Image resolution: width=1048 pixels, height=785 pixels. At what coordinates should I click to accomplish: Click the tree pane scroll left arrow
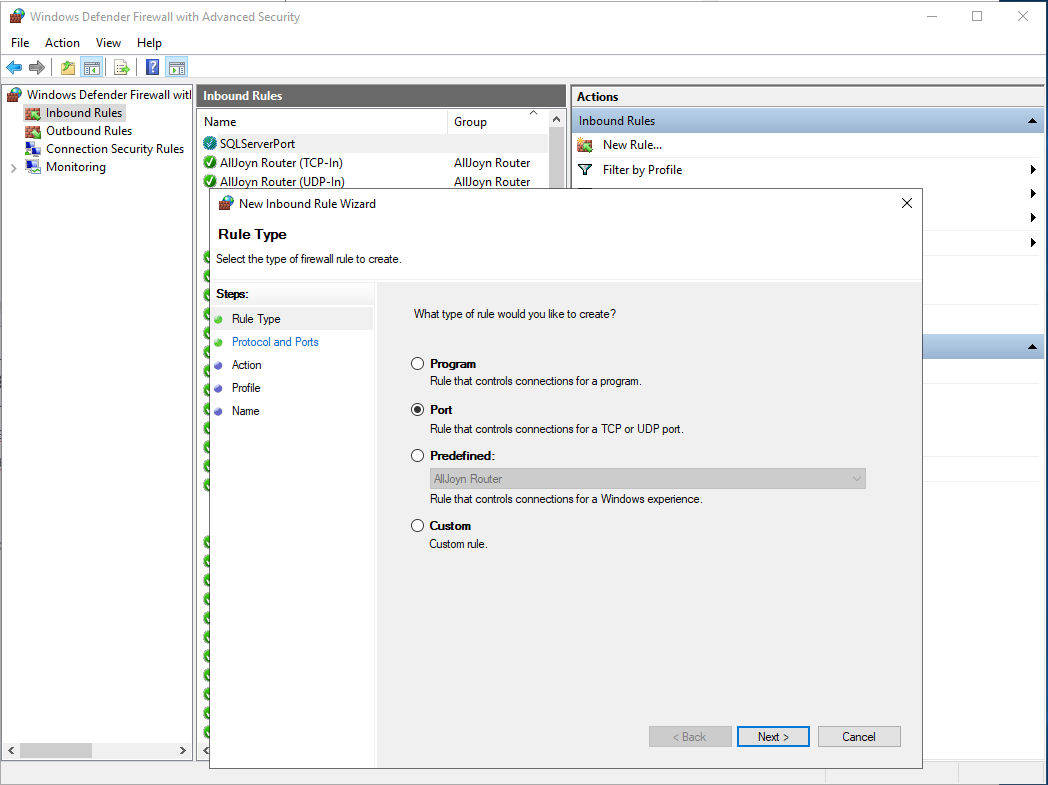click(x=11, y=750)
